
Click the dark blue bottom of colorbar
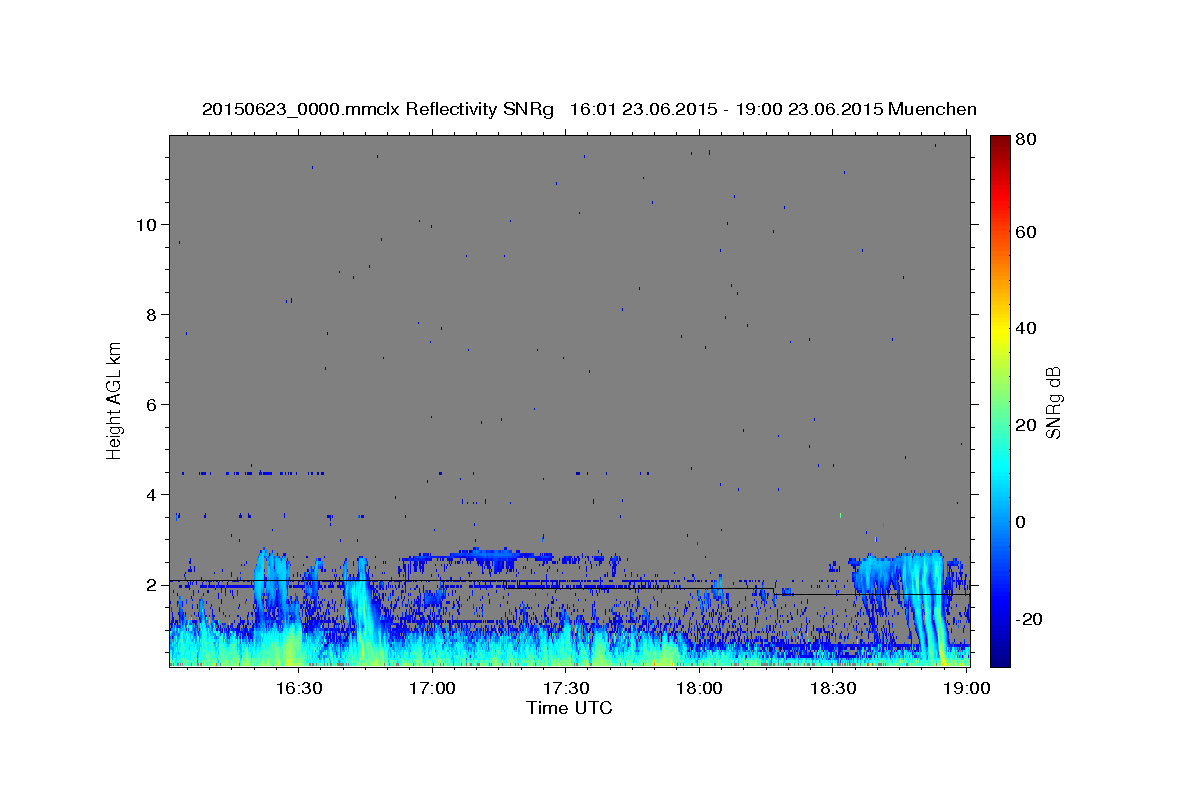coord(1000,655)
